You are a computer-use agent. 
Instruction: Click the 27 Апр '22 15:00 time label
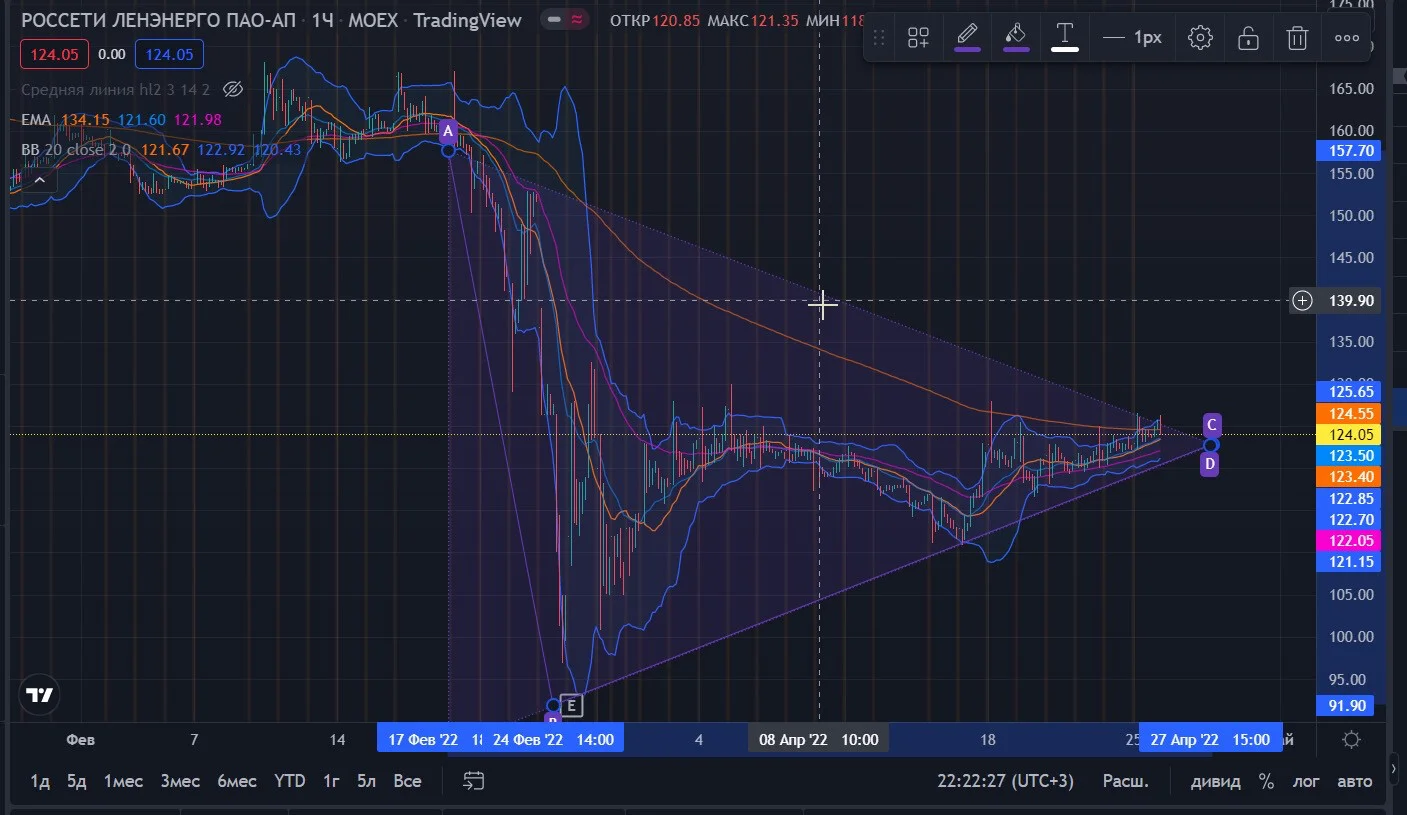coord(1210,740)
